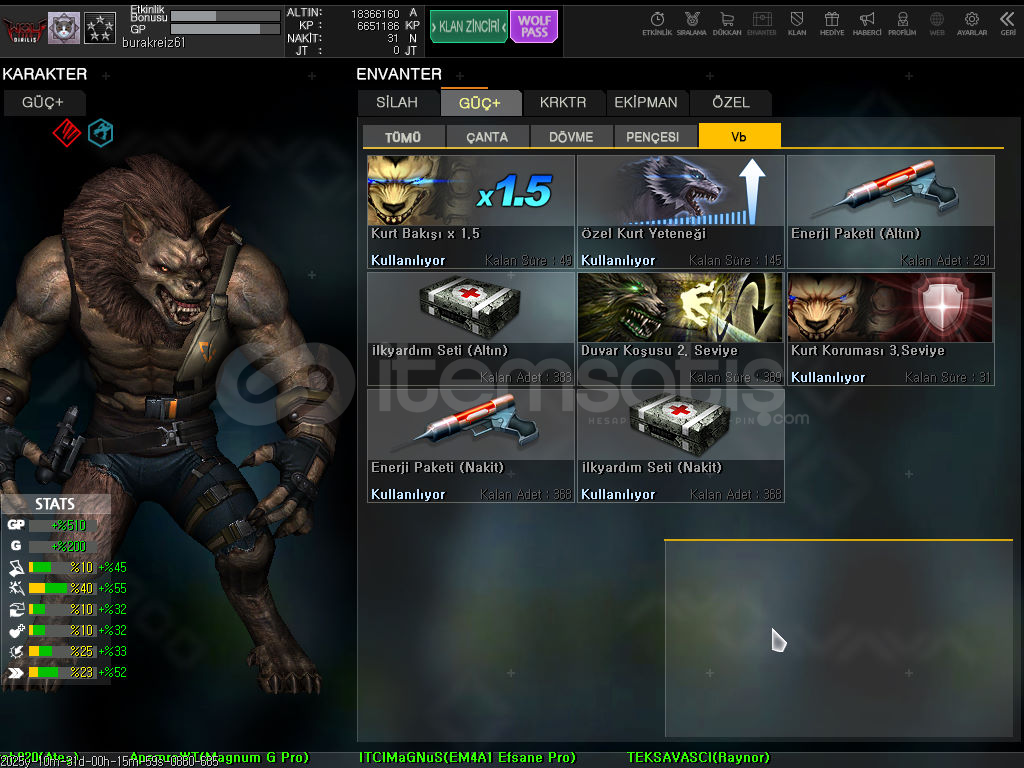Image resolution: width=1024 pixels, height=768 pixels.
Task: Click the ITCIMaGNuS ticker message
Action: (467, 758)
